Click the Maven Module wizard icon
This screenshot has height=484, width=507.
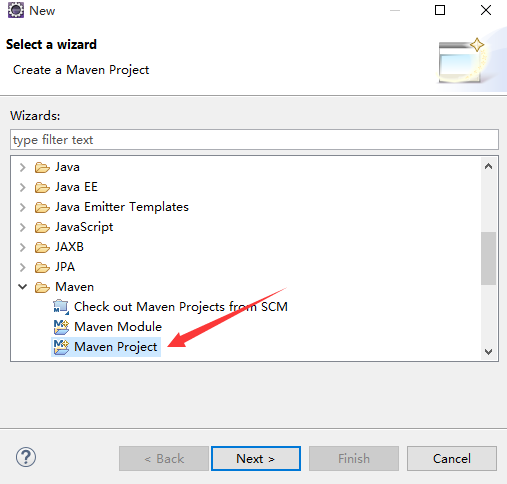[x=61, y=327]
